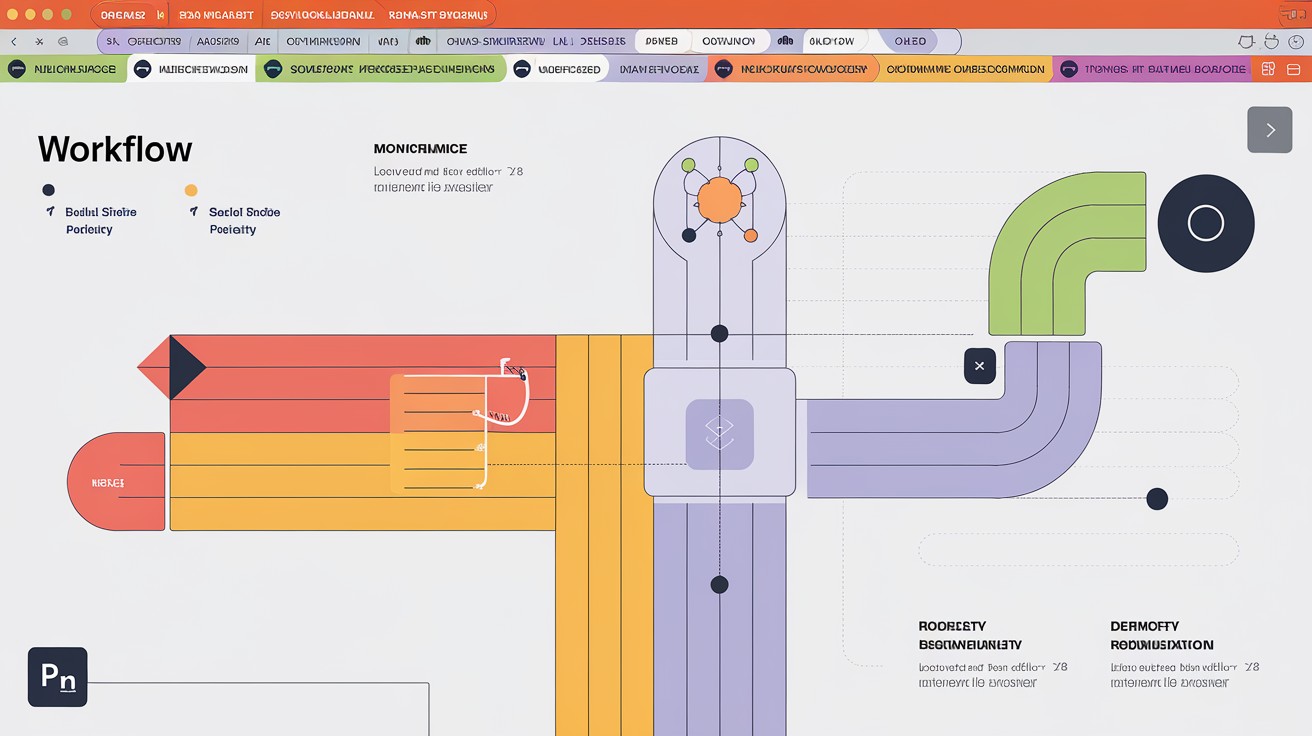Expand the red half-round label at the bar's left
This screenshot has height=736, width=1312.
pos(116,482)
